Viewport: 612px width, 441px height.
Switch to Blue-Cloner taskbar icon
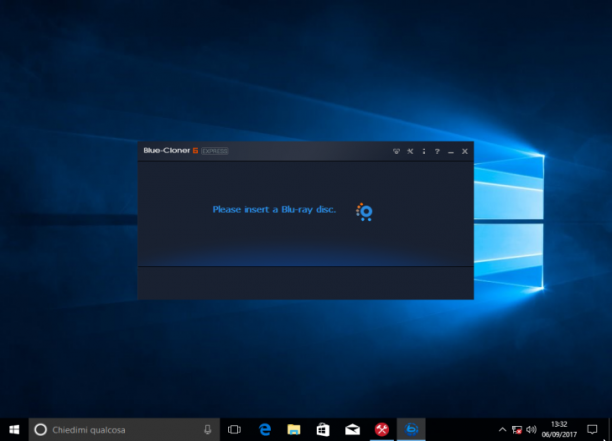(411, 430)
